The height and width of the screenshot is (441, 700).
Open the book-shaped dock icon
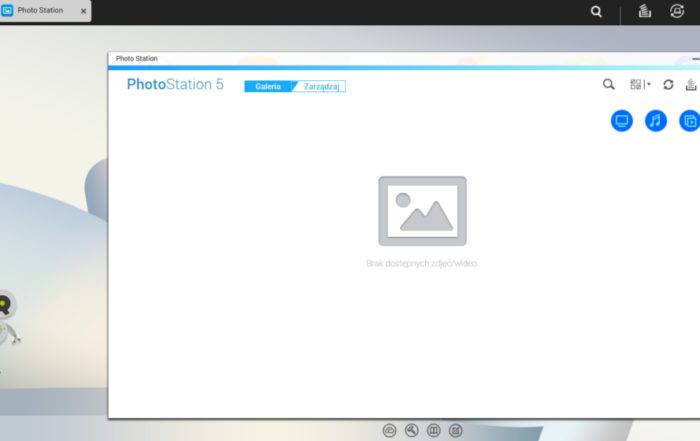(433, 430)
